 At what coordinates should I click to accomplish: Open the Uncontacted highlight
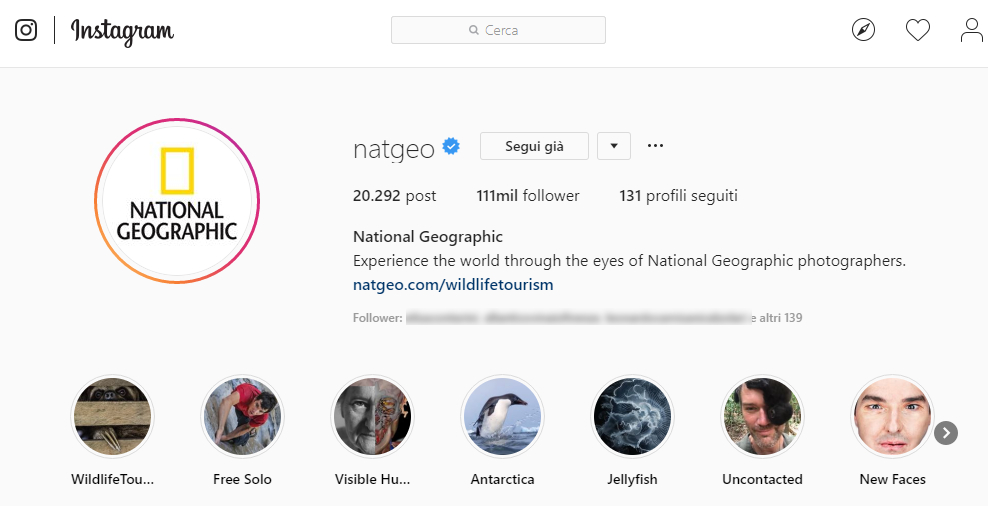762,416
